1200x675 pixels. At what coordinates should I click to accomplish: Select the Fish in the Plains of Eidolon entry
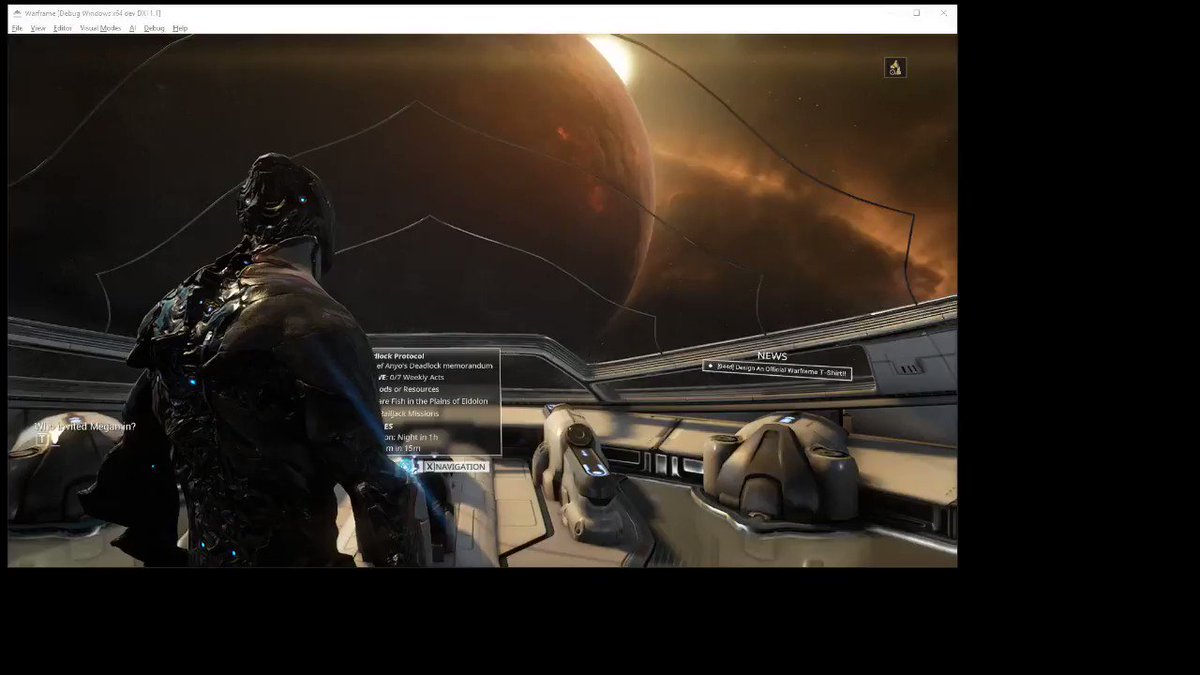[x=432, y=401]
